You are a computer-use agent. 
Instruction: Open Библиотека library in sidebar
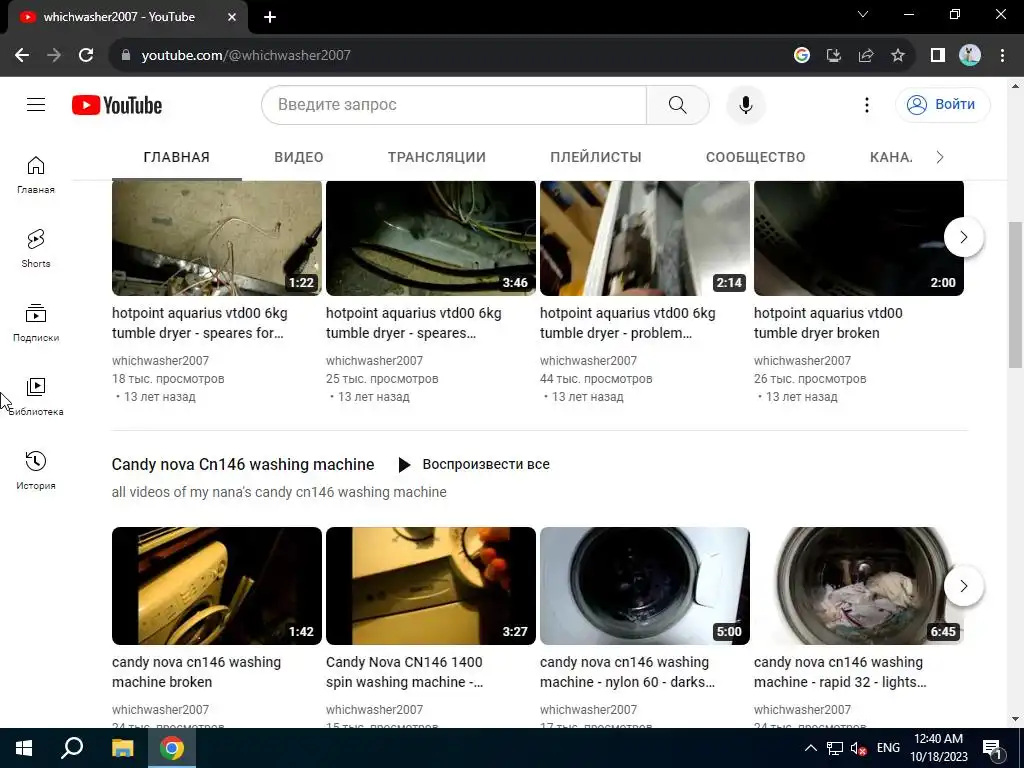(36, 396)
